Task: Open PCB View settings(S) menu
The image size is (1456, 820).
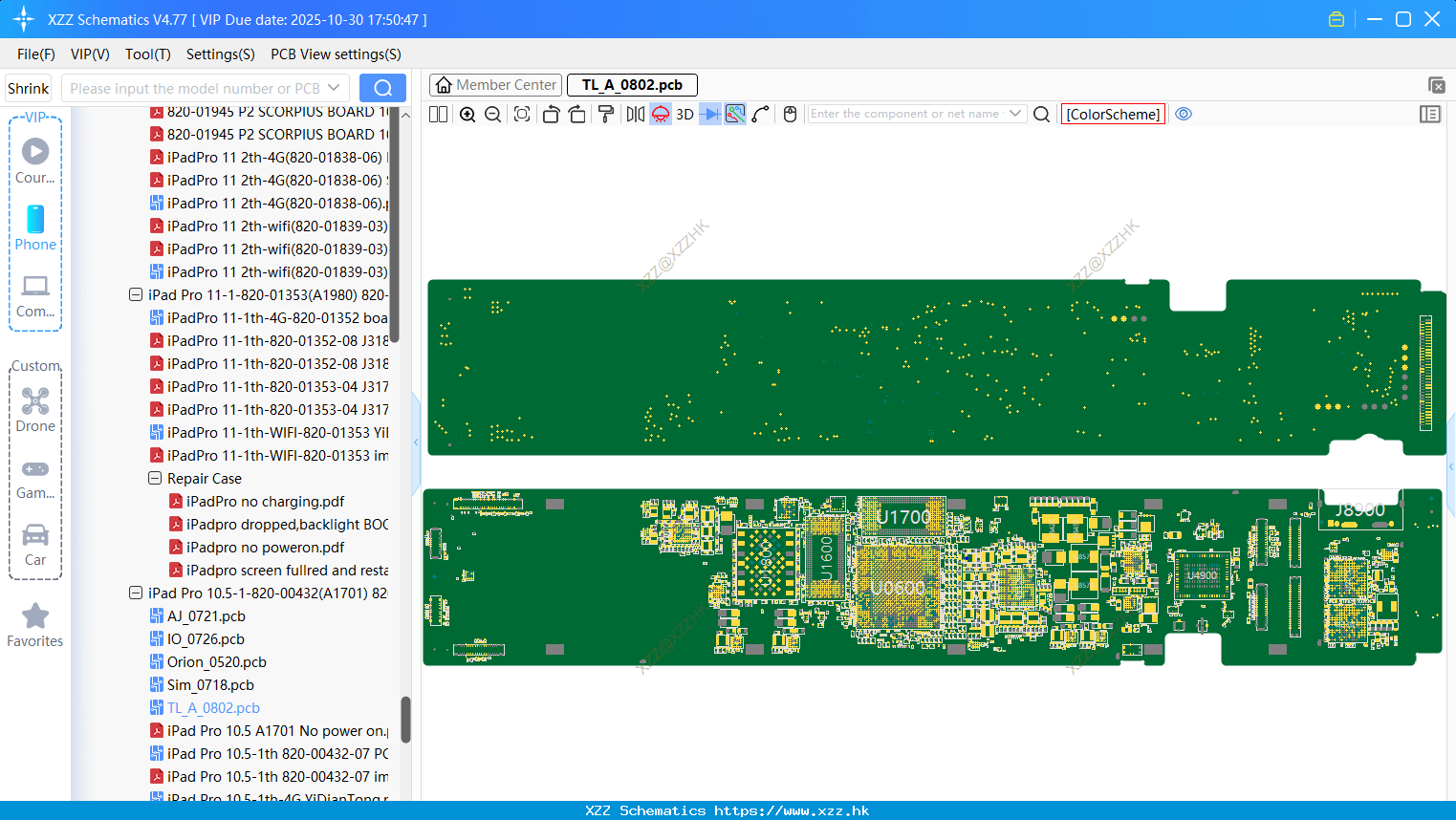Action: pos(336,54)
